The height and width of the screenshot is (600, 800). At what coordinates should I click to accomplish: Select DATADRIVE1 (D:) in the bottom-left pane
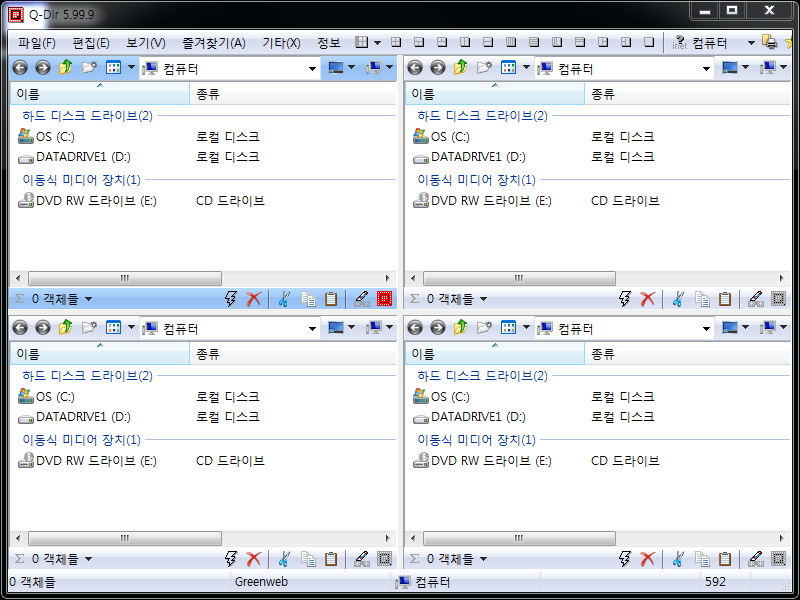(82, 417)
